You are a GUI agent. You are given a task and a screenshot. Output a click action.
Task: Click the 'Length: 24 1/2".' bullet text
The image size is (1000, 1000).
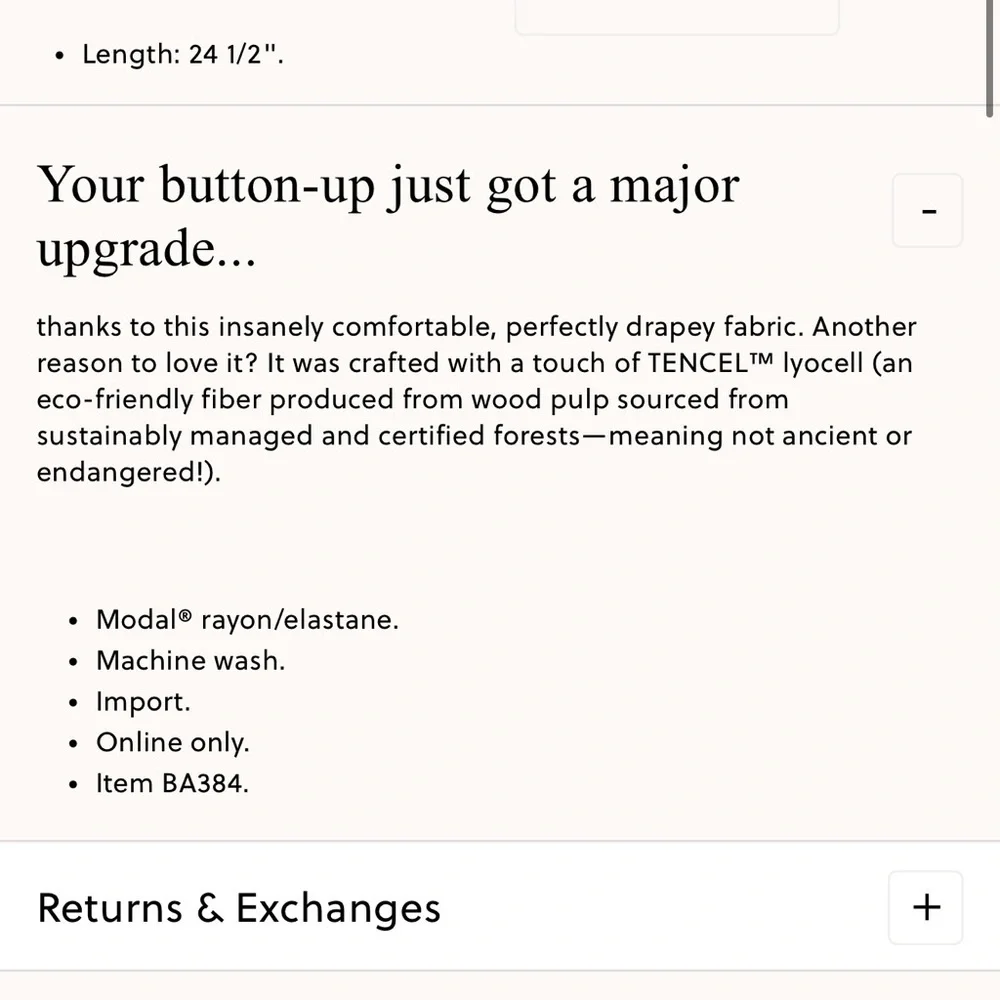[182, 54]
